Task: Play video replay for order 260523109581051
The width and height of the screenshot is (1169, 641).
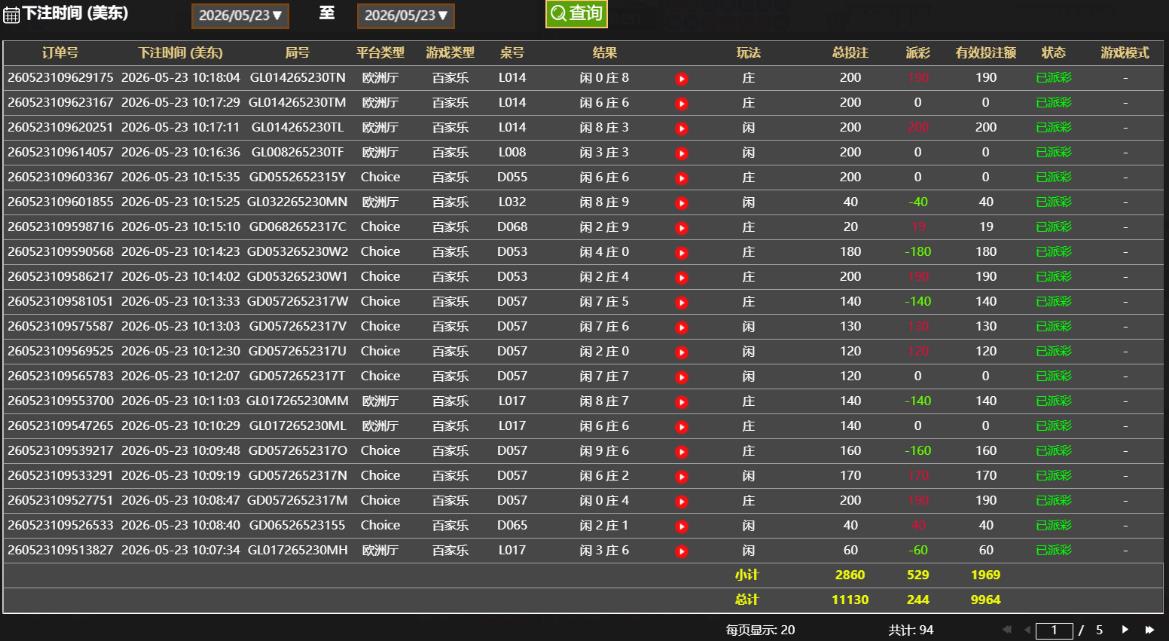Action: [x=681, y=302]
